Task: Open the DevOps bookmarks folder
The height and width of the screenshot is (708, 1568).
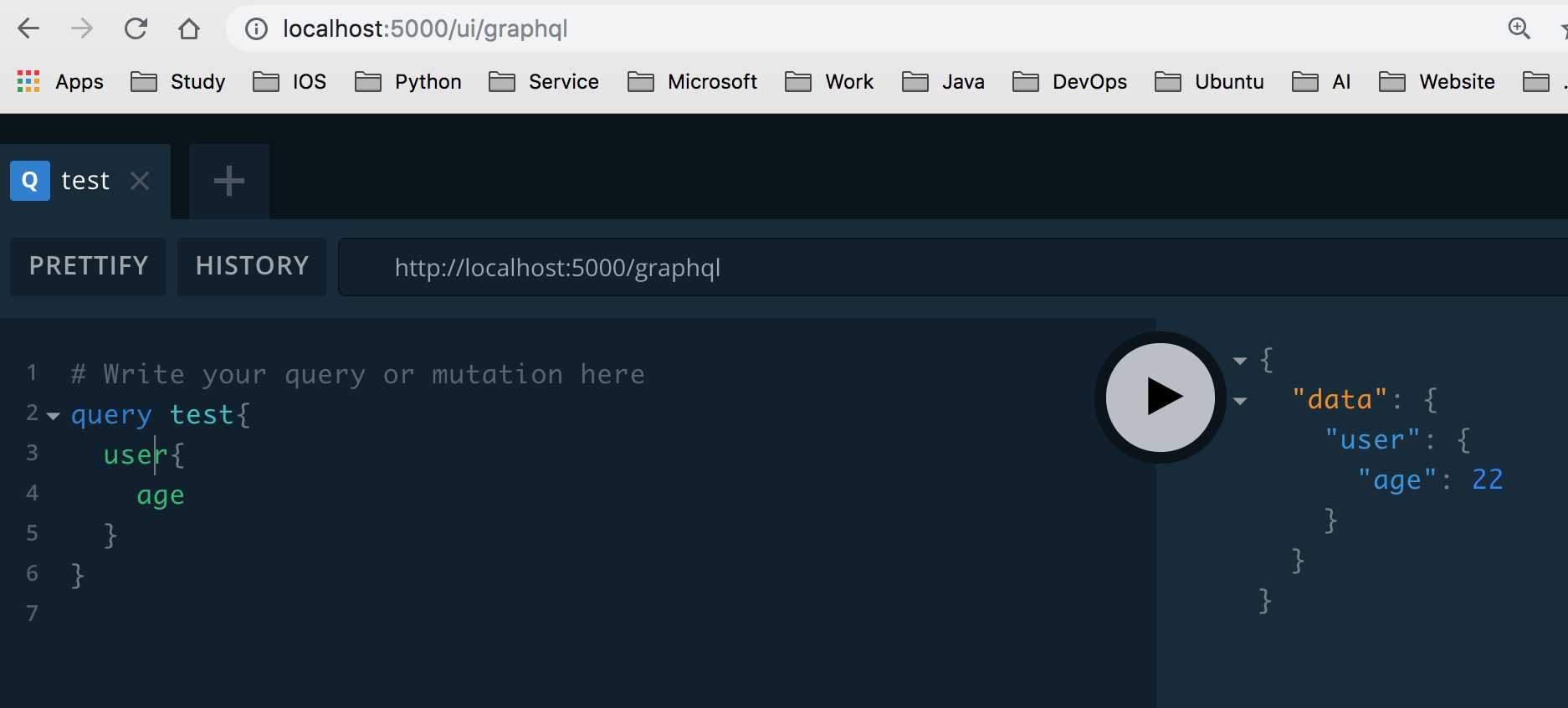Action: point(1070,81)
